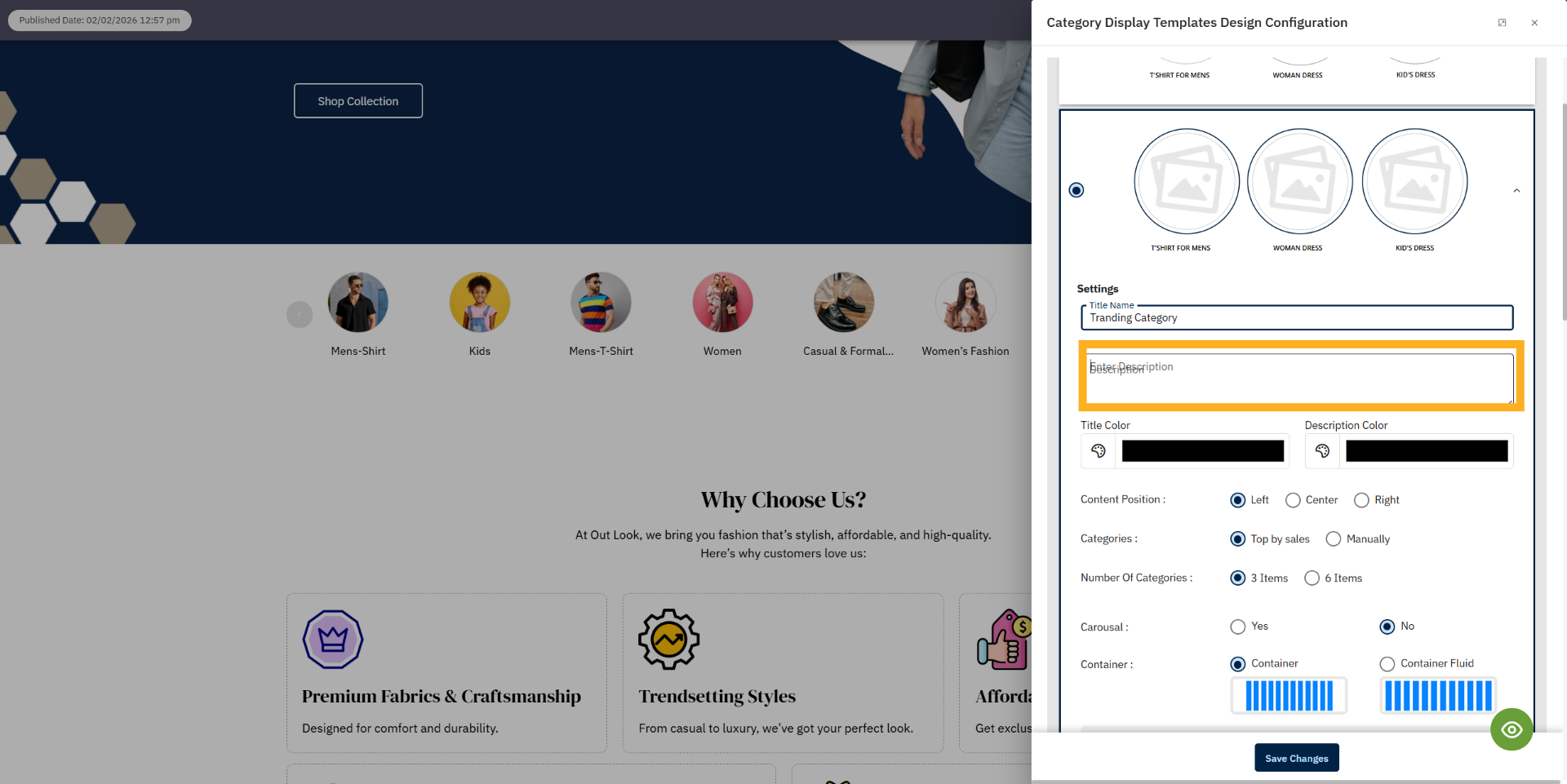Select 6 Items for Number Of Categories
Screen dimensions: 1567x784
pyautogui.click(x=1312, y=578)
